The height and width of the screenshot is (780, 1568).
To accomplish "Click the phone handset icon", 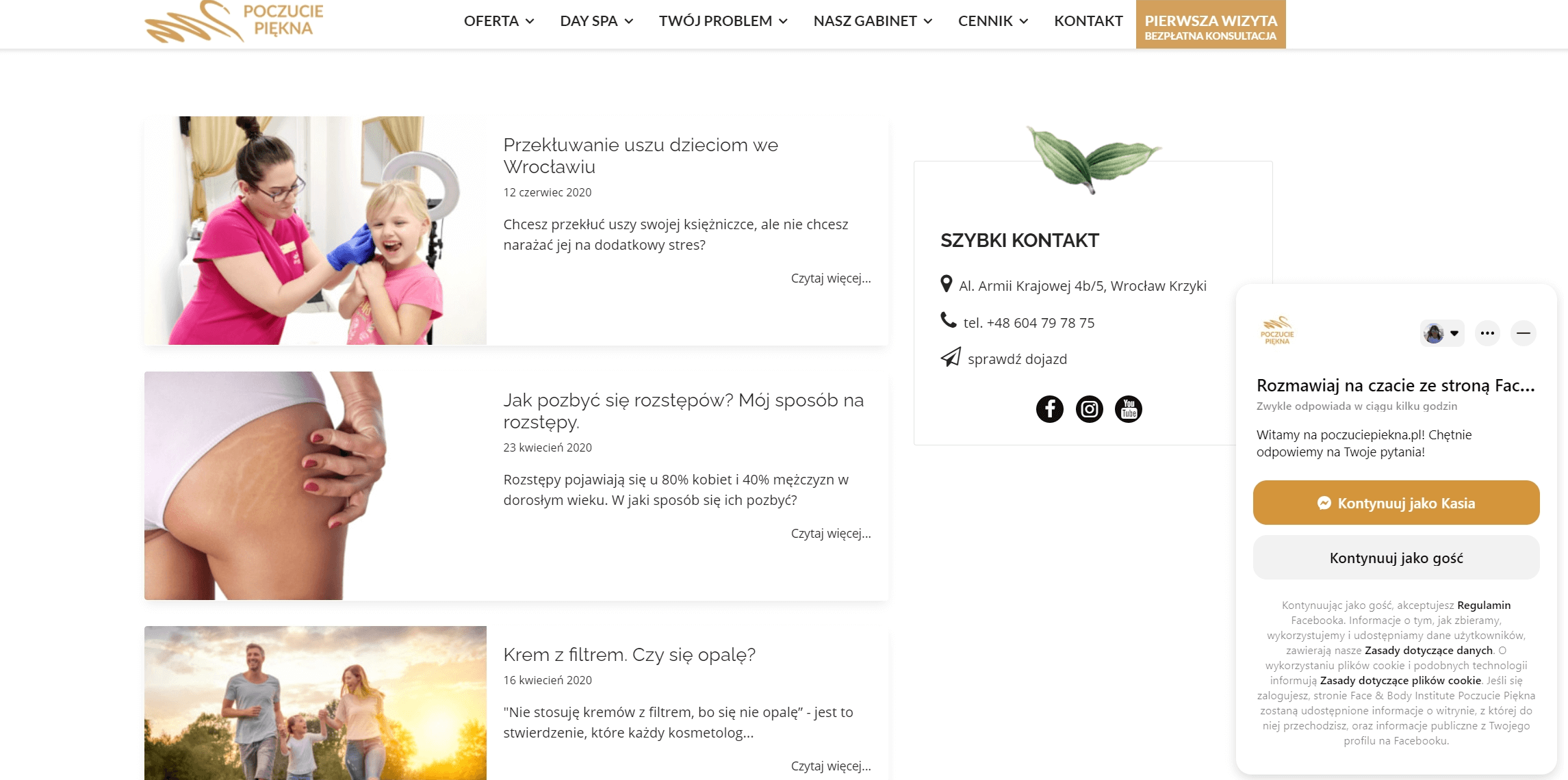I will [948, 320].
